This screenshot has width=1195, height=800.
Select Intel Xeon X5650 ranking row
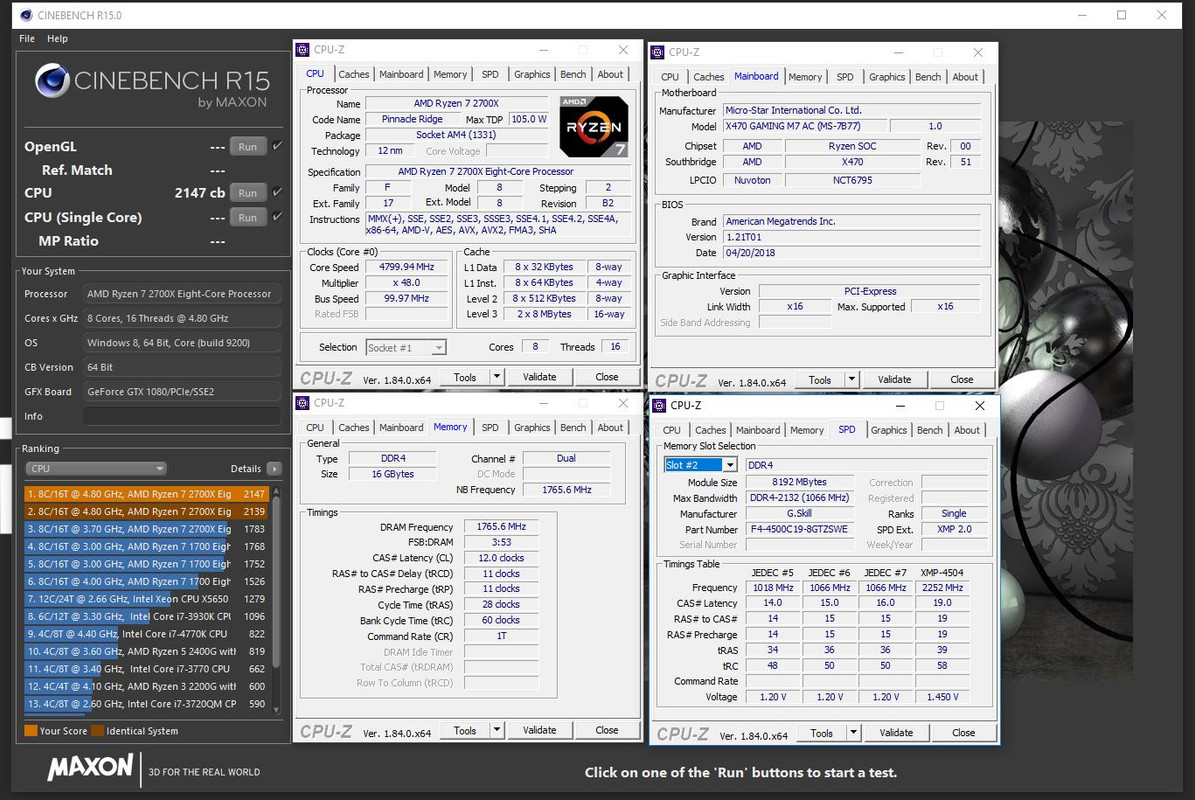tap(146, 599)
